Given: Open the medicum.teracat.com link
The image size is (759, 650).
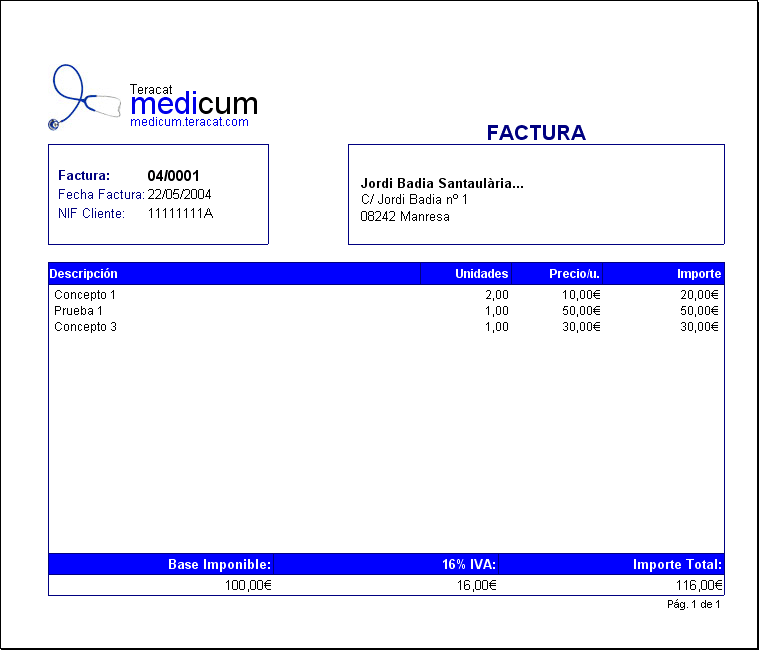Looking at the screenshot, I should (x=189, y=122).
